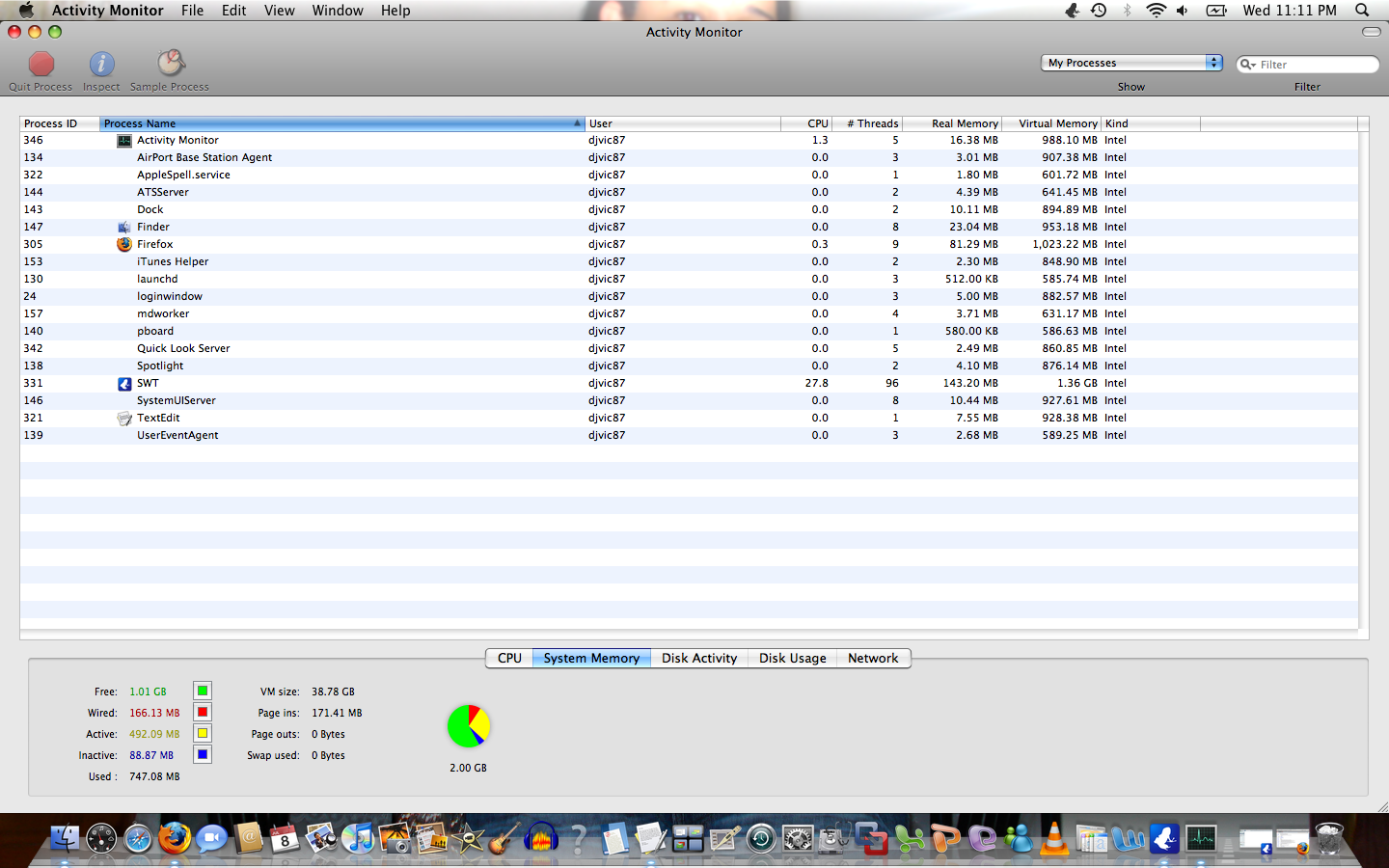This screenshot has height=868, width=1389.
Task: Open Time Machine in the Dock
Action: coord(761,838)
